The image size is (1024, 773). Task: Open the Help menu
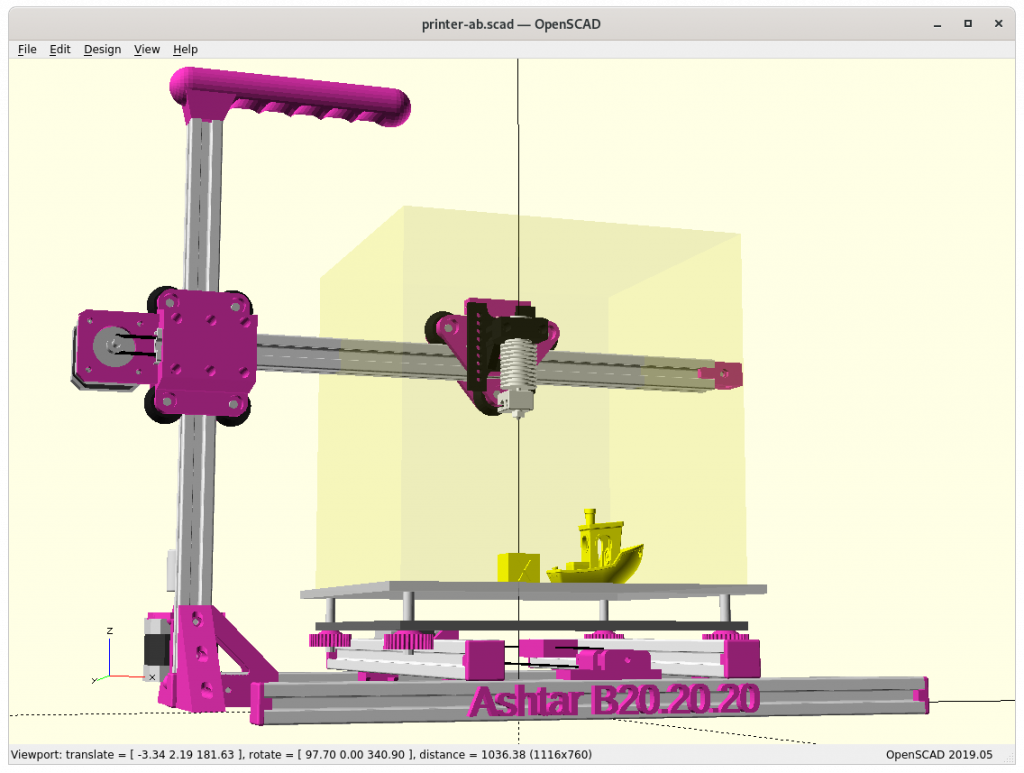[185, 49]
